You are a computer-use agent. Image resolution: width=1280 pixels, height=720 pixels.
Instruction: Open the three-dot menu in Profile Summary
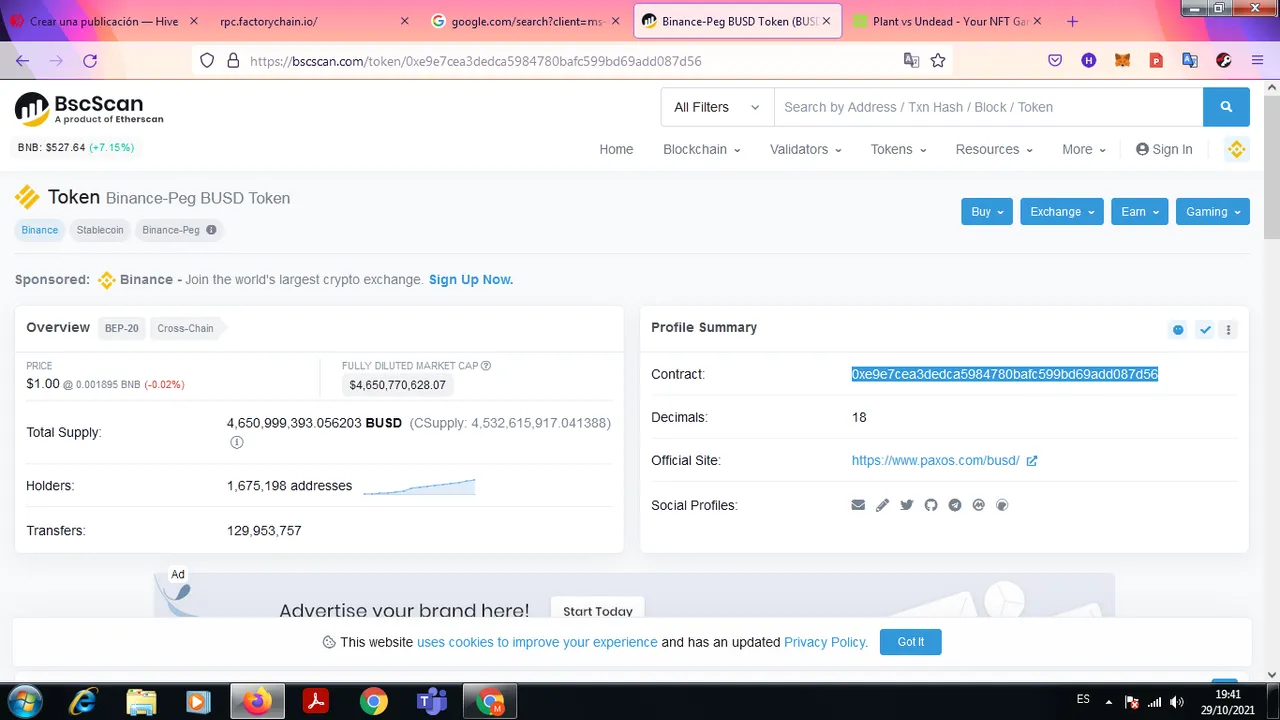click(1229, 329)
